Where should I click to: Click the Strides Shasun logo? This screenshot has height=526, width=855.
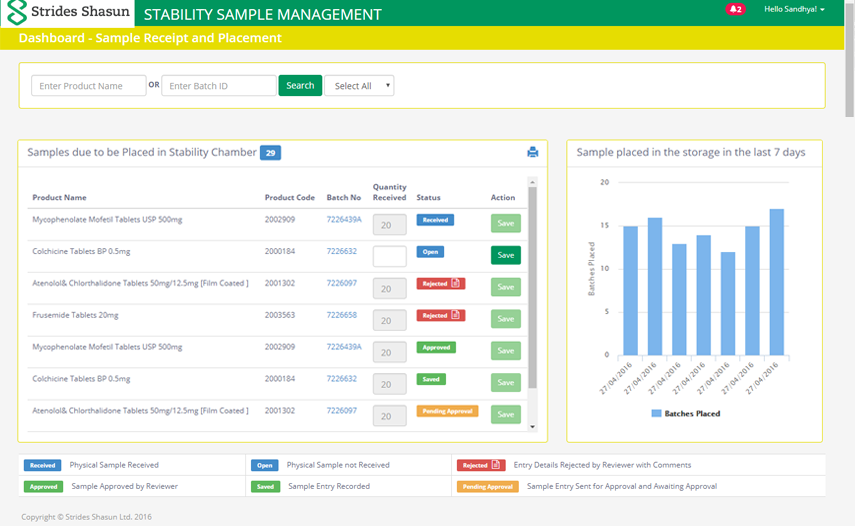(x=66, y=13)
